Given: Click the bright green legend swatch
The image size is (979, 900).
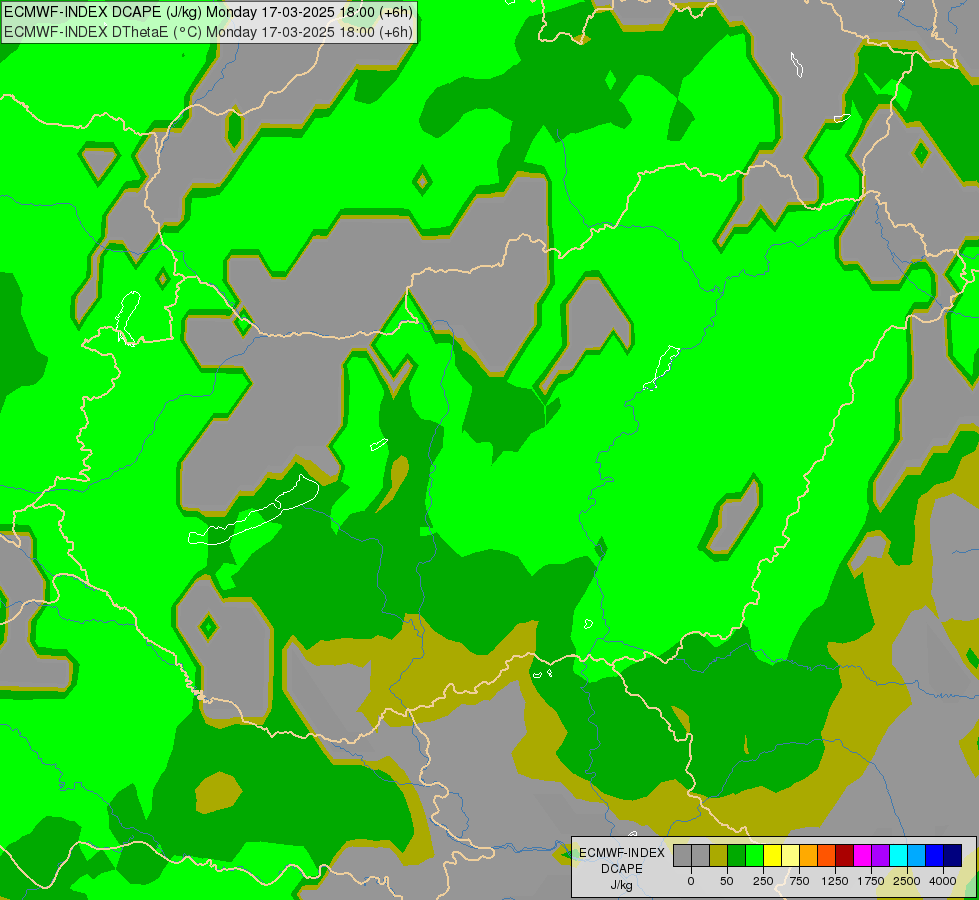Looking at the screenshot, I should [x=754, y=855].
